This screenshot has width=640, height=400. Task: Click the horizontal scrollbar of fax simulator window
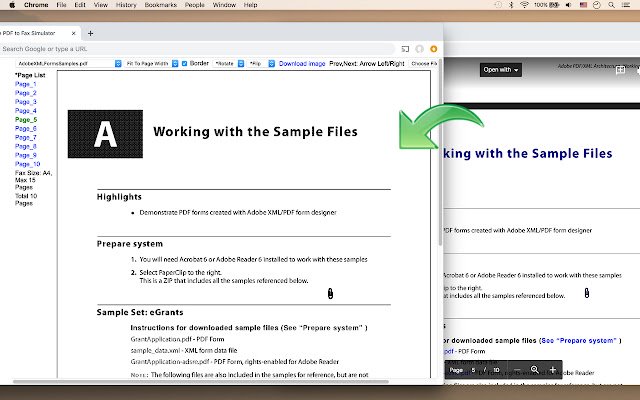[200, 382]
